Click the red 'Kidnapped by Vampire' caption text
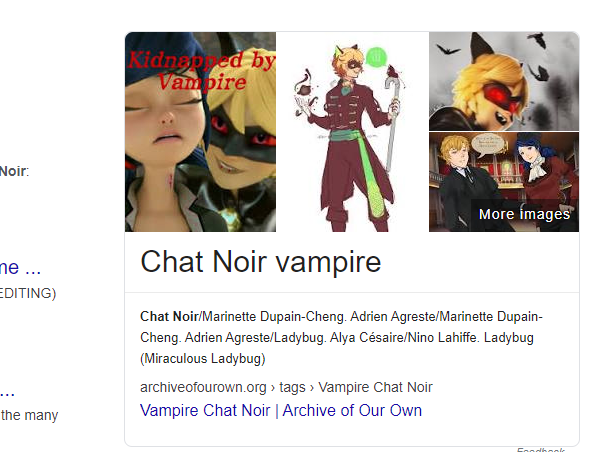The width and height of the screenshot is (602, 452). point(201,71)
